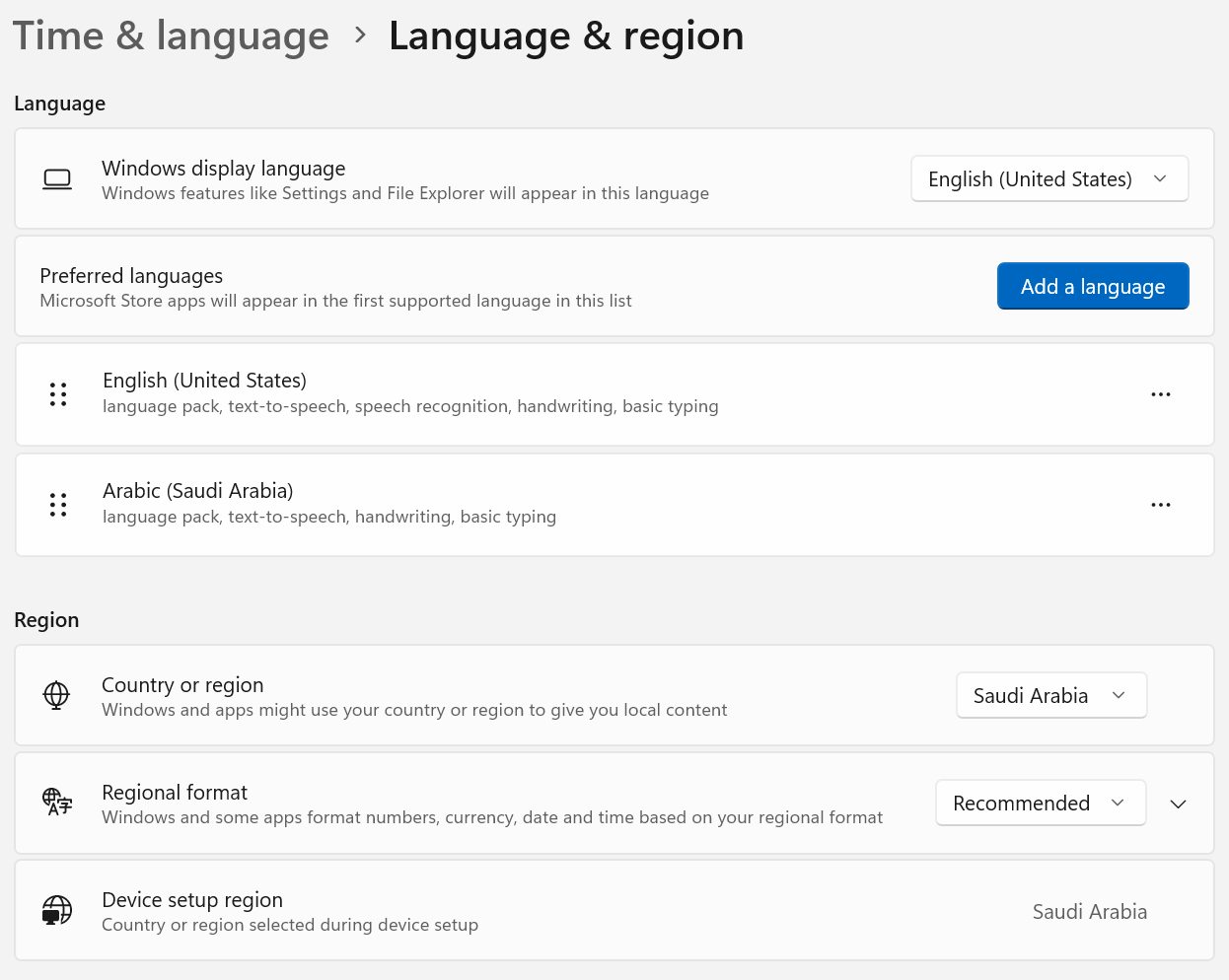1229x980 pixels.
Task: Open the Recommended regional format dropdown
Action: [1040, 804]
